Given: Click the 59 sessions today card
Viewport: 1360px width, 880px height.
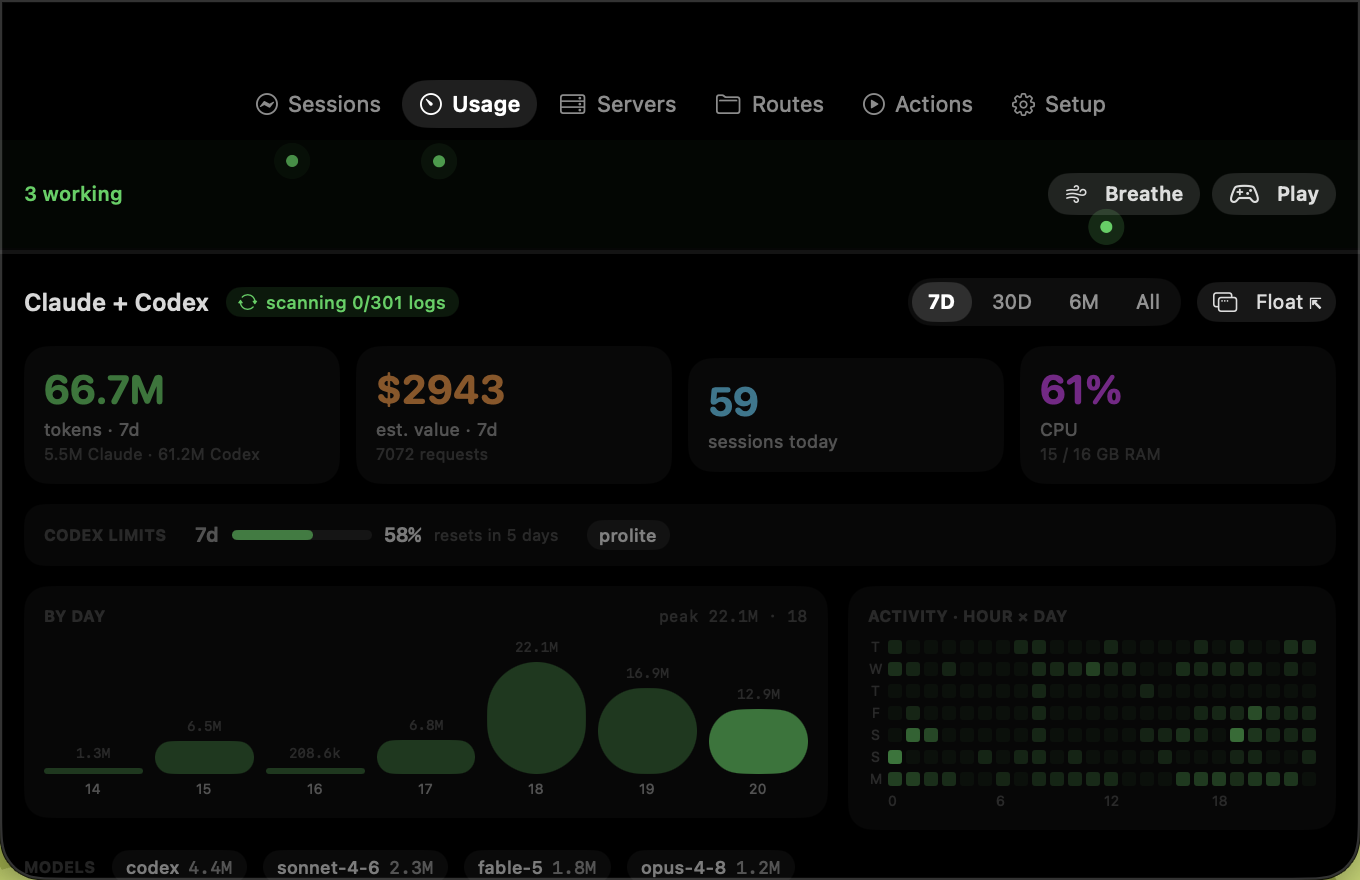Looking at the screenshot, I should 846,415.
